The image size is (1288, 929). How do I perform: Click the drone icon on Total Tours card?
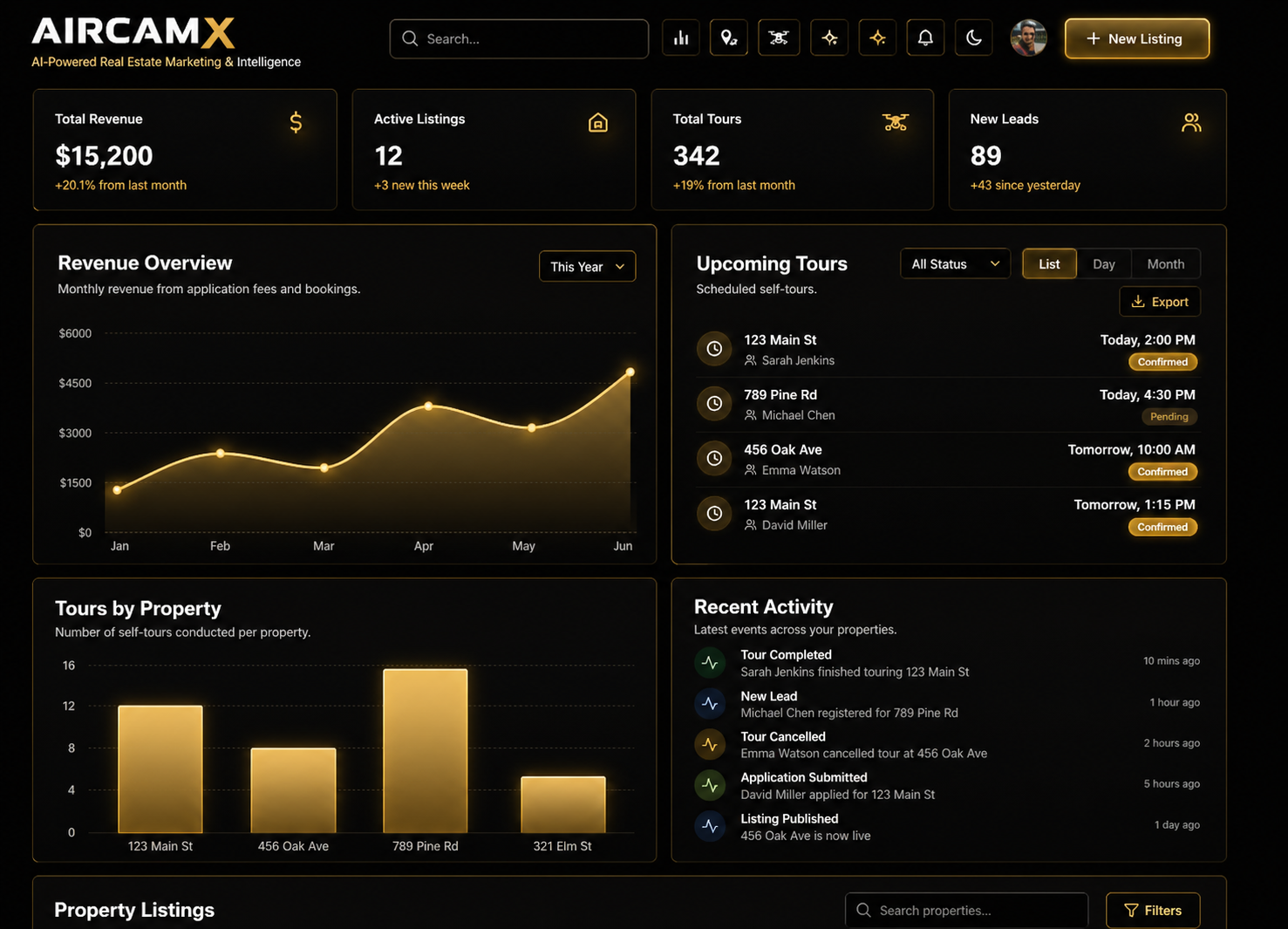point(896,123)
